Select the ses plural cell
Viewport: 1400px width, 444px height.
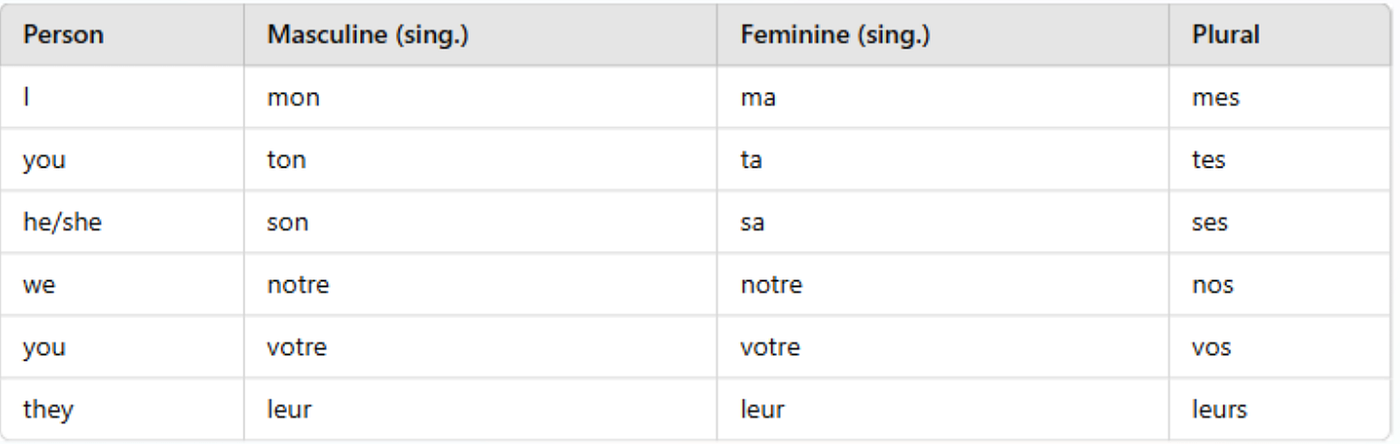(1280, 221)
